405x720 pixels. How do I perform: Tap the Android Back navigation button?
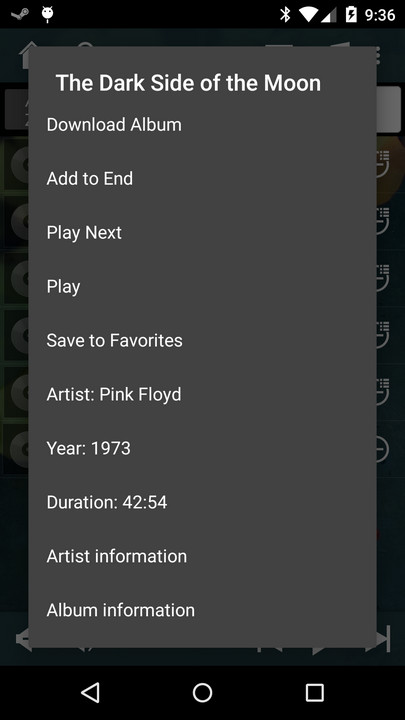click(90, 692)
